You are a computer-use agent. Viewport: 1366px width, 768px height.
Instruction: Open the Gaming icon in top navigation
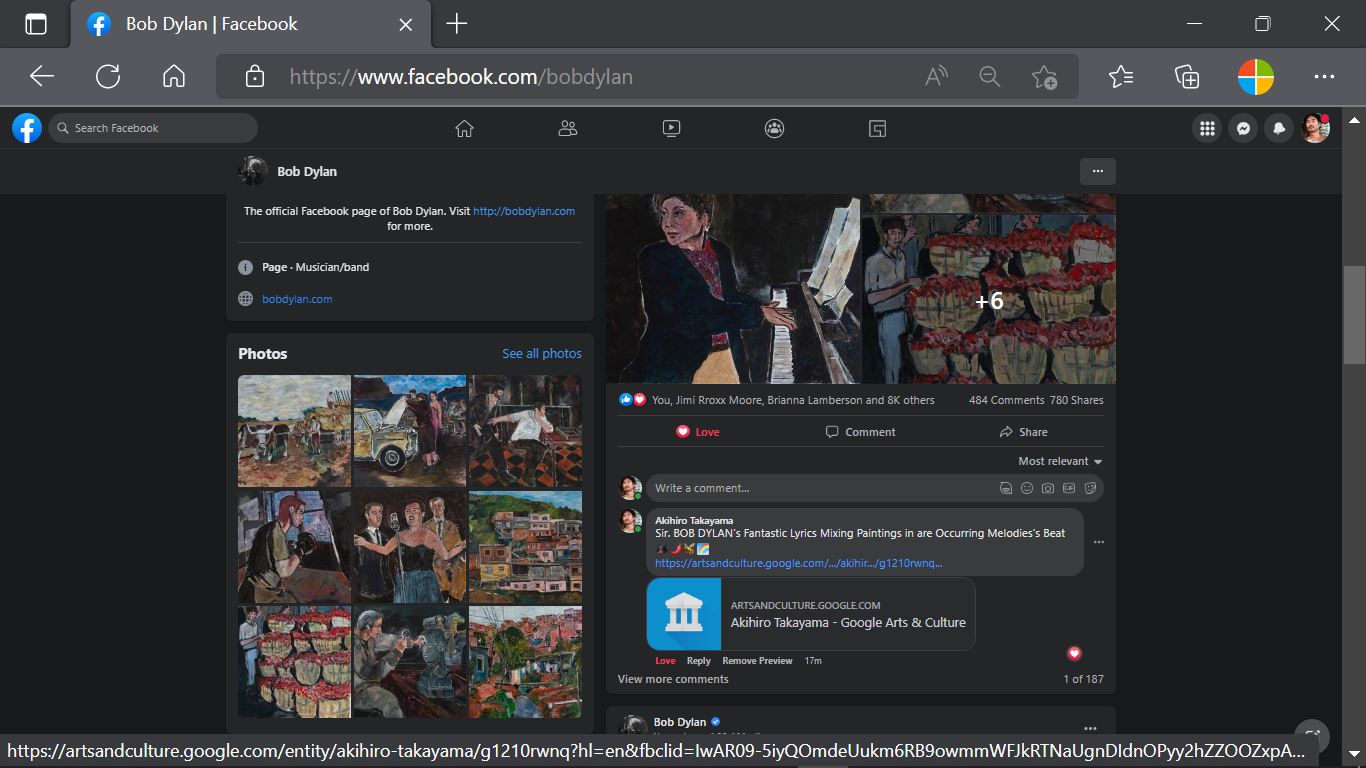[x=877, y=128]
